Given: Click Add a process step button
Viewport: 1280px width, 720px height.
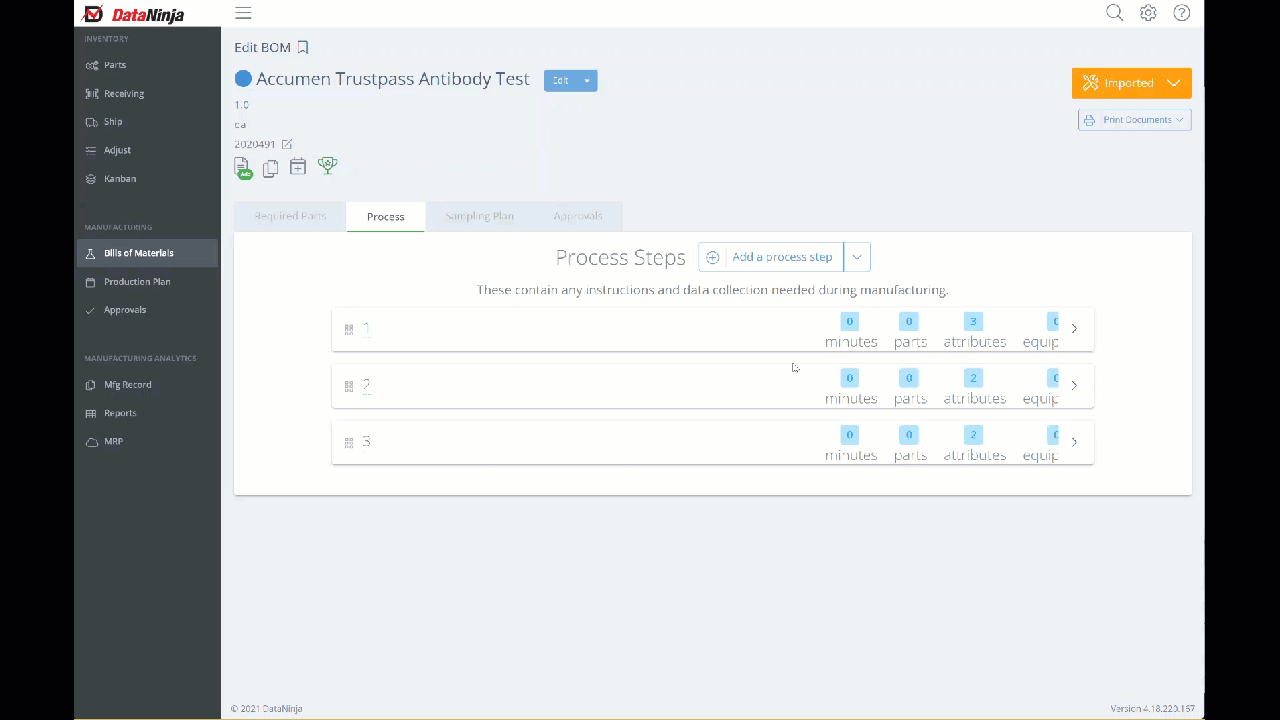Looking at the screenshot, I should coord(771,257).
